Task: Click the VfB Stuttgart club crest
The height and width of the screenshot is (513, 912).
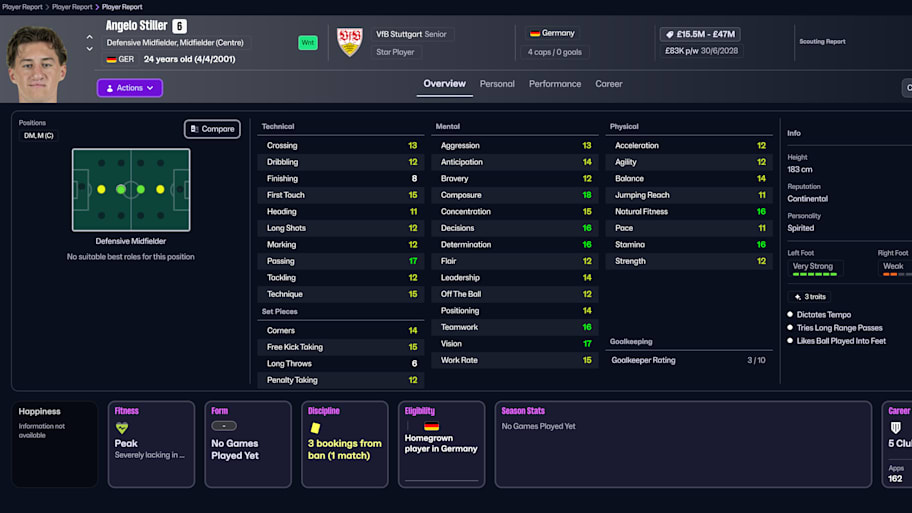Action: (x=350, y=42)
